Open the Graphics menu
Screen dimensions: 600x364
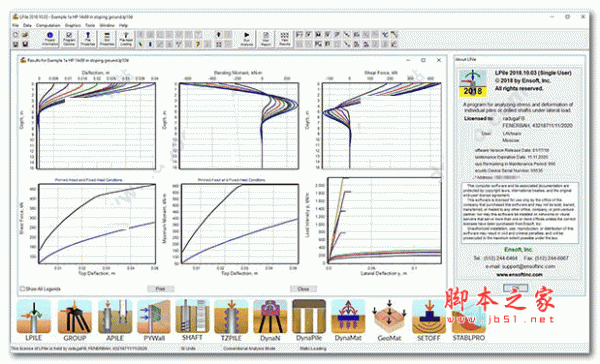[73, 25]
